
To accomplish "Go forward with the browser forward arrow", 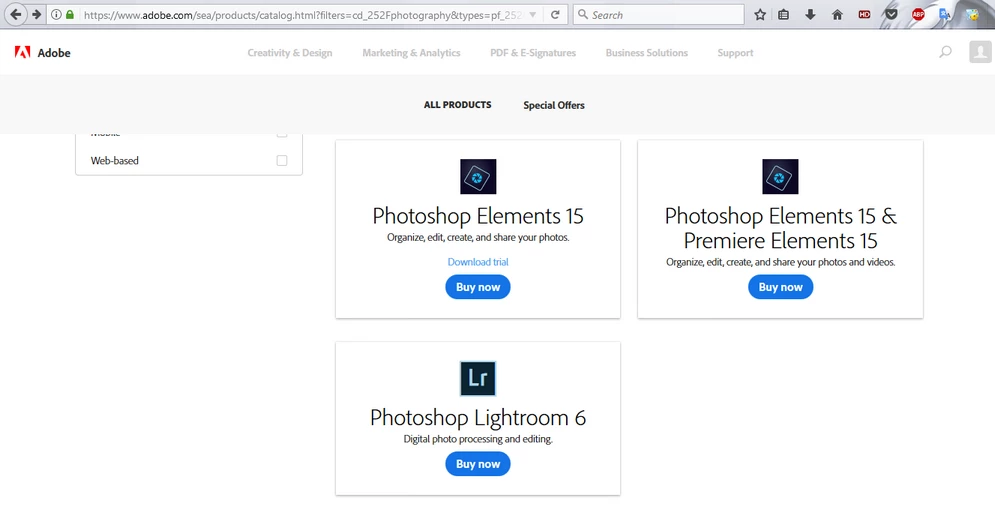I will pos(37,14).
